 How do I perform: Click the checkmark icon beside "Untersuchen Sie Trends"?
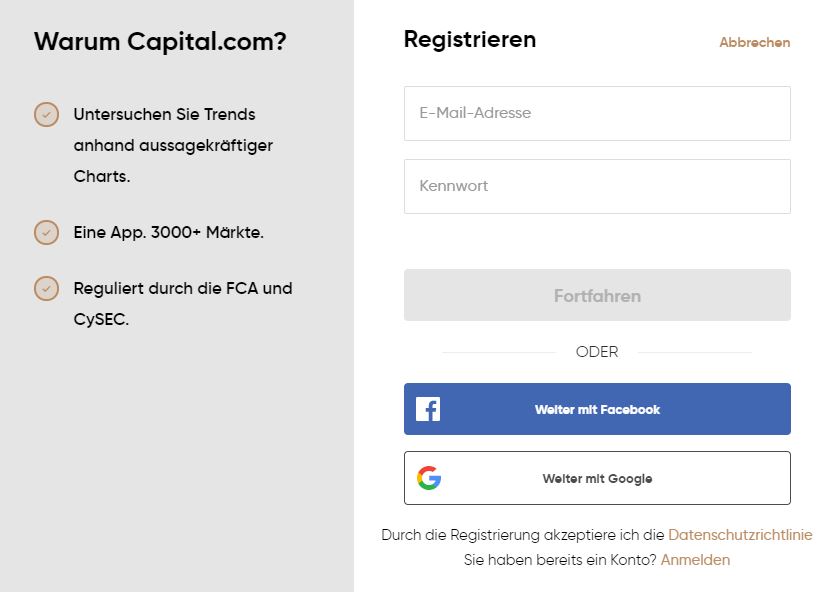tap(46, 115)
